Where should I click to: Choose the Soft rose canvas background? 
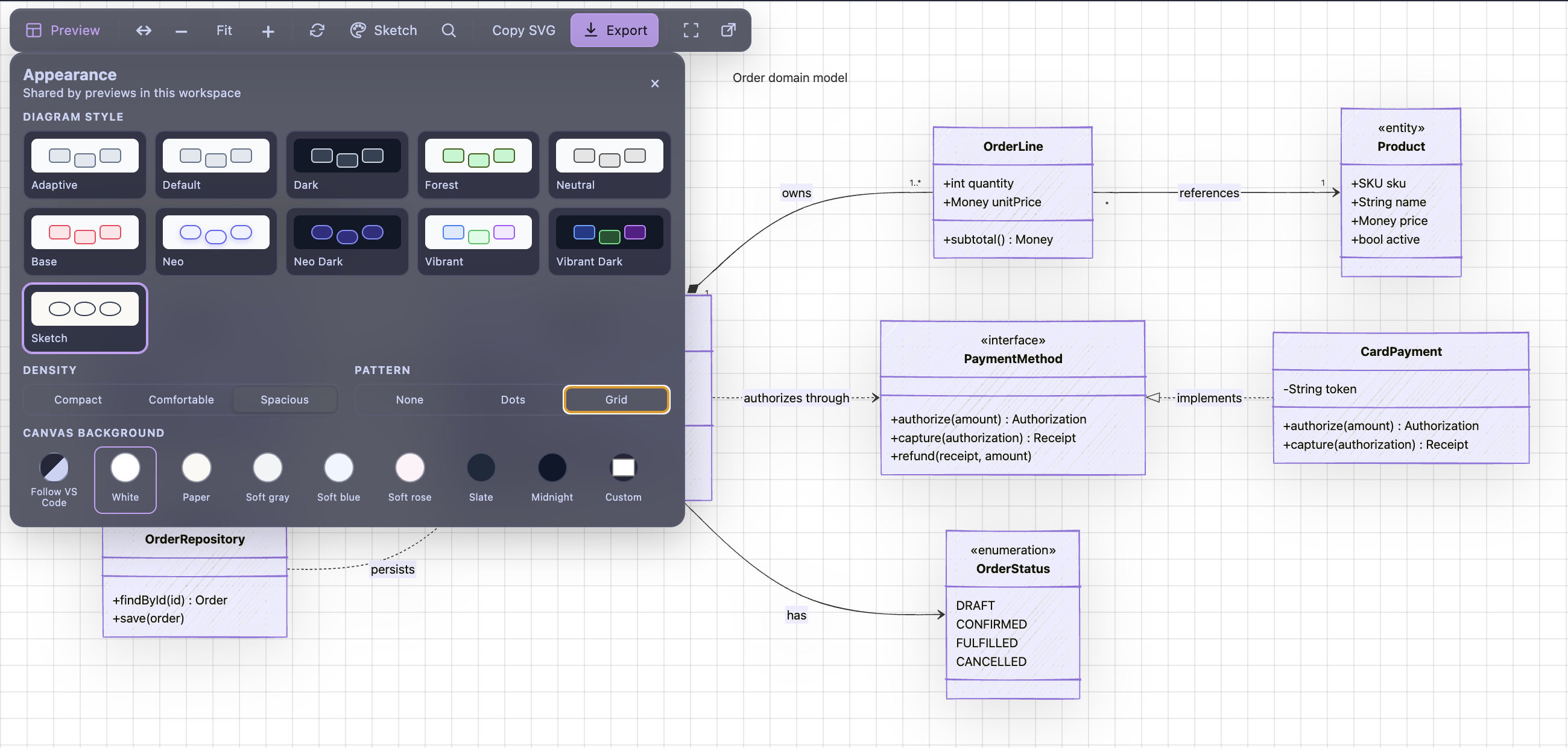click(409, 480)
